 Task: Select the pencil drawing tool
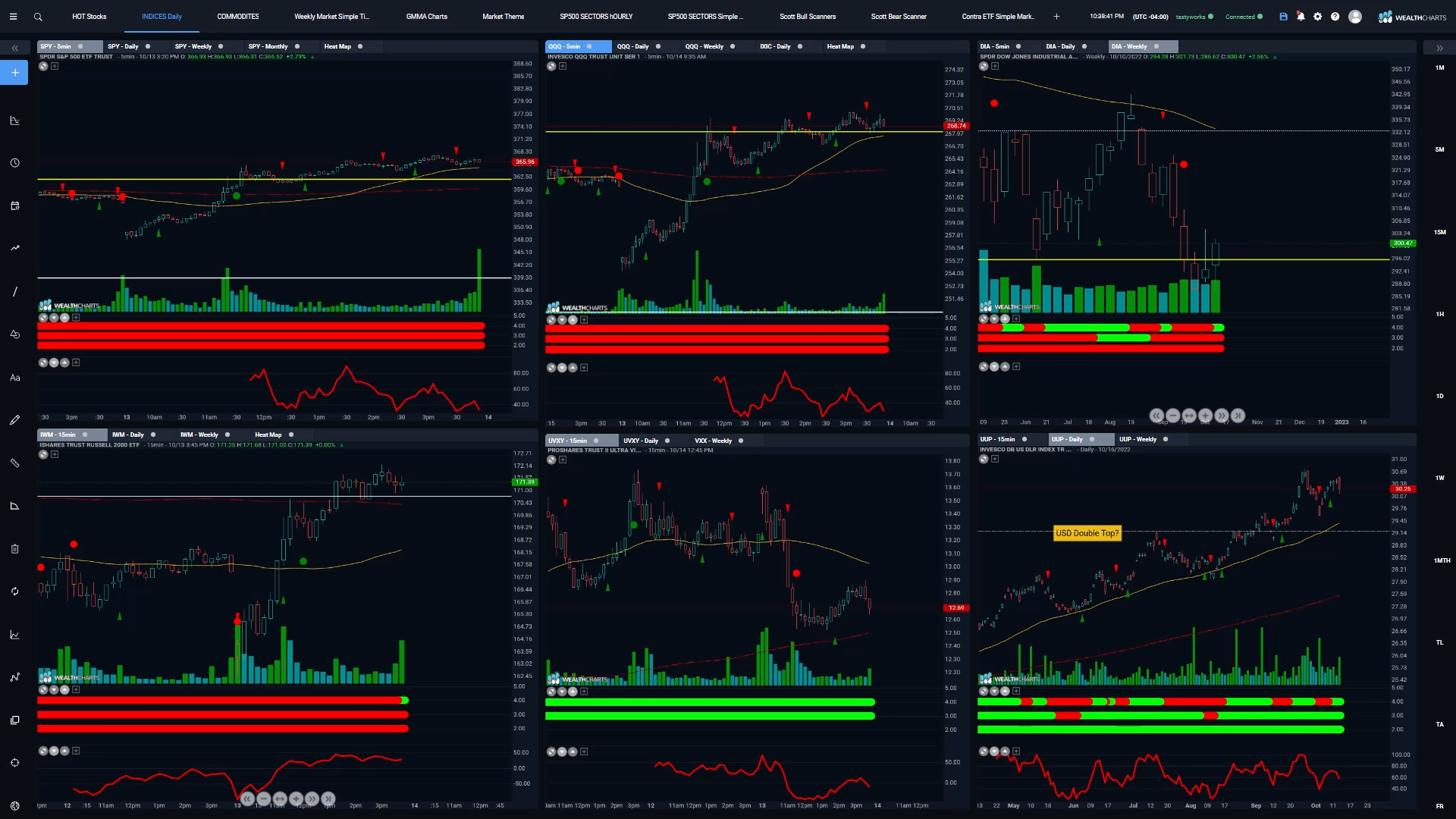(14, 420)
